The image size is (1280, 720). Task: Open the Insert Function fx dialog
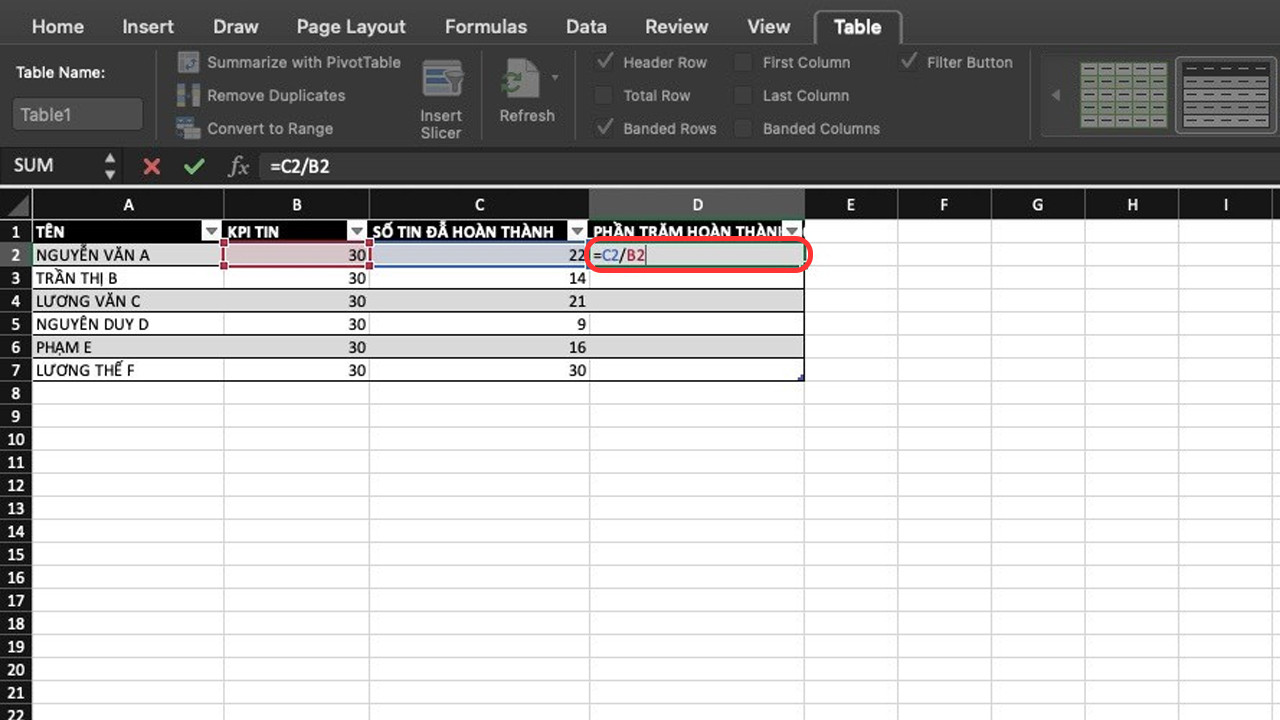click(238, 166)
